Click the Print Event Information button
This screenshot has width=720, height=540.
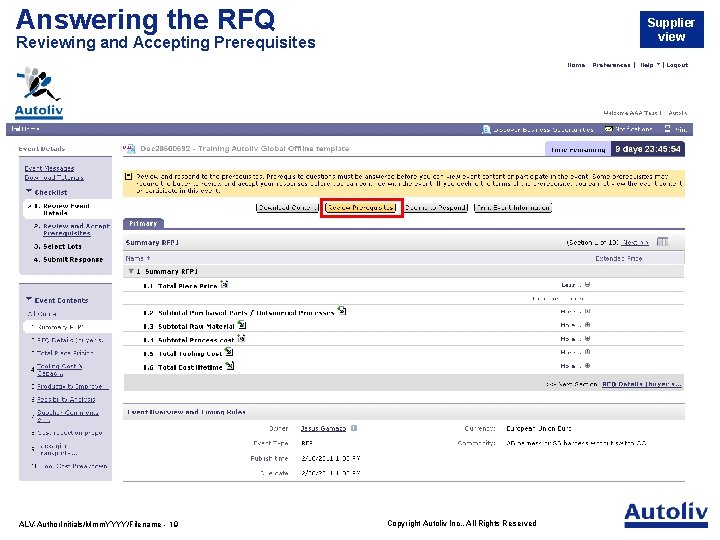click(x=513, y=208)
